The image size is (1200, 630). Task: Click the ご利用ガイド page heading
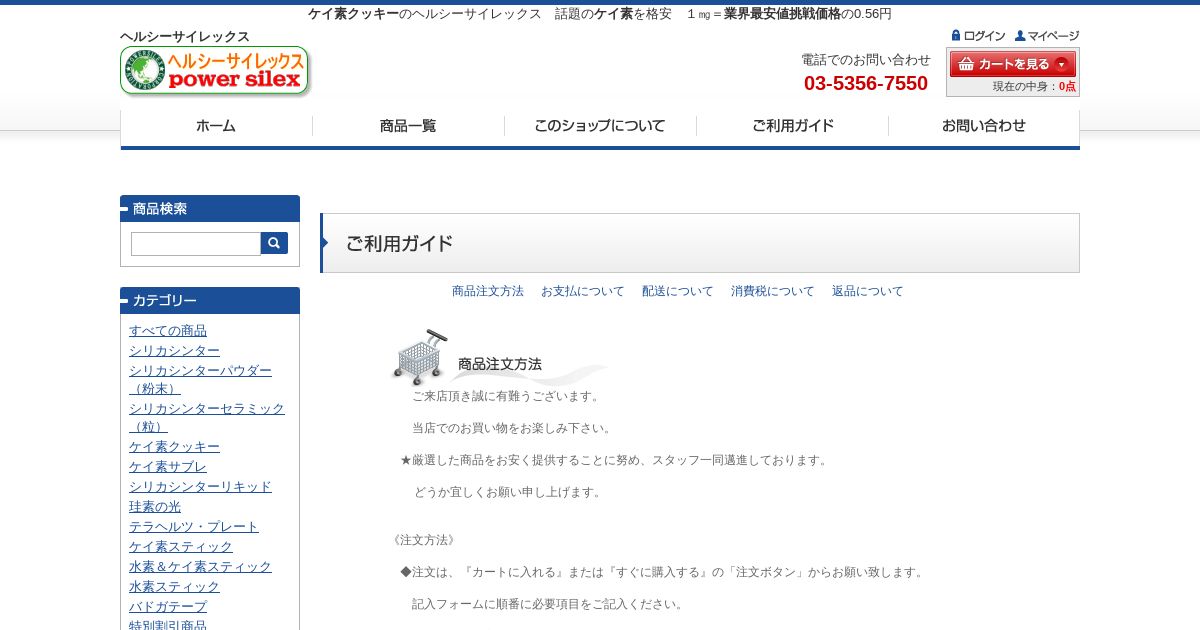click(x=399, y=243)
